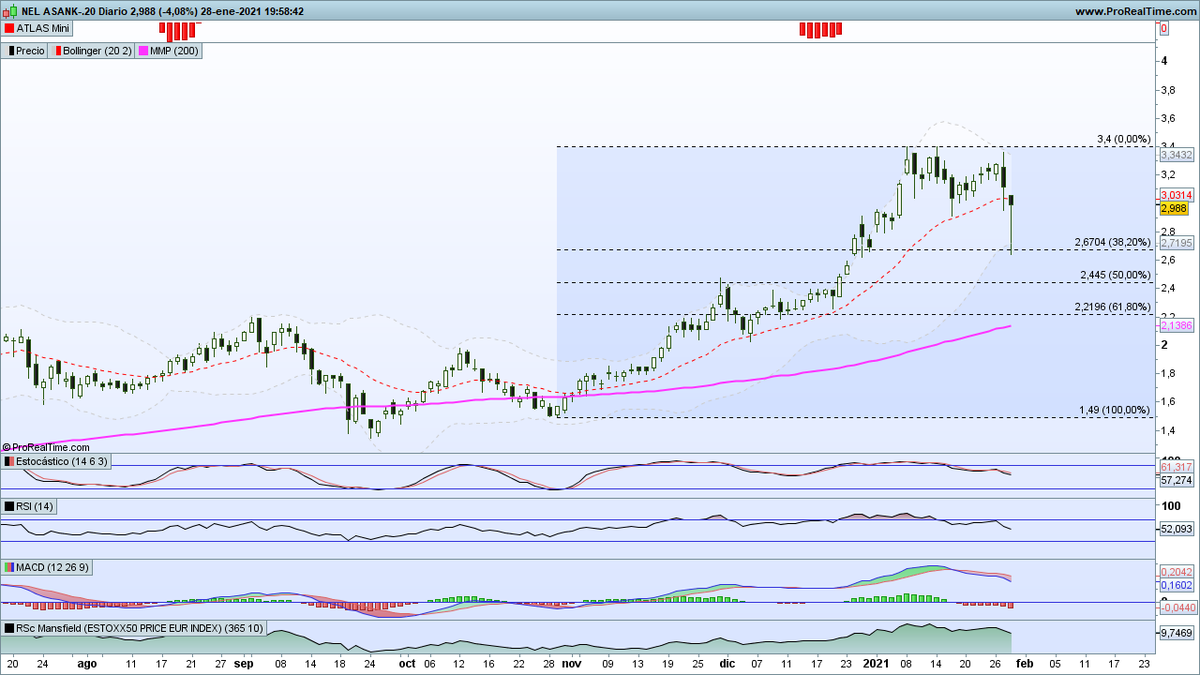Select the 2,2196 (61,80%) Fibonacci label
1200x675 pixels.
tap(1113, 306)
